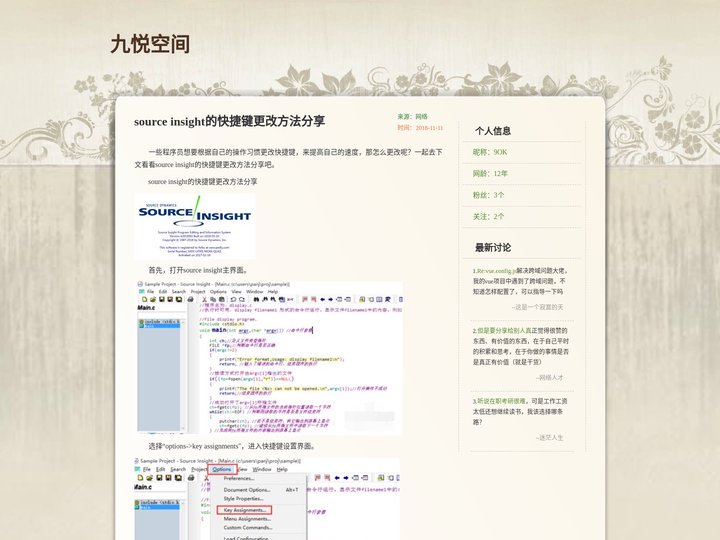Click Menu Assignments entry in dropdown screenshot
This screenshot has width=720, height=540.
point(247,518)
